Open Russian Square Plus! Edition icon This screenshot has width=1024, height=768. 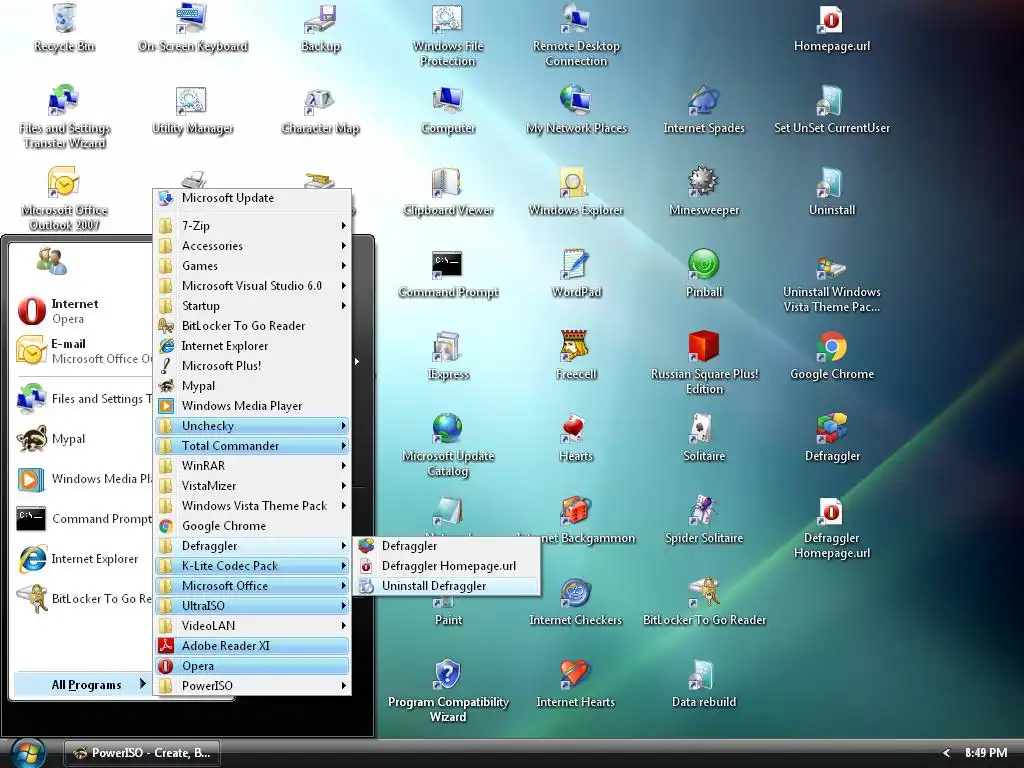(703, 363)
